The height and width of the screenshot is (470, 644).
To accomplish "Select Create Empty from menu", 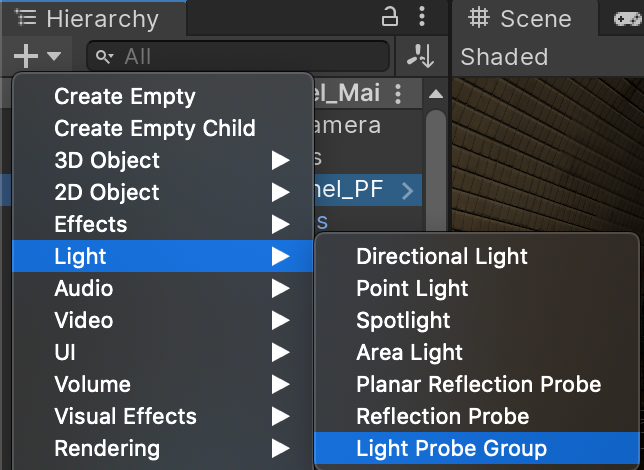I will coord(125,97).
